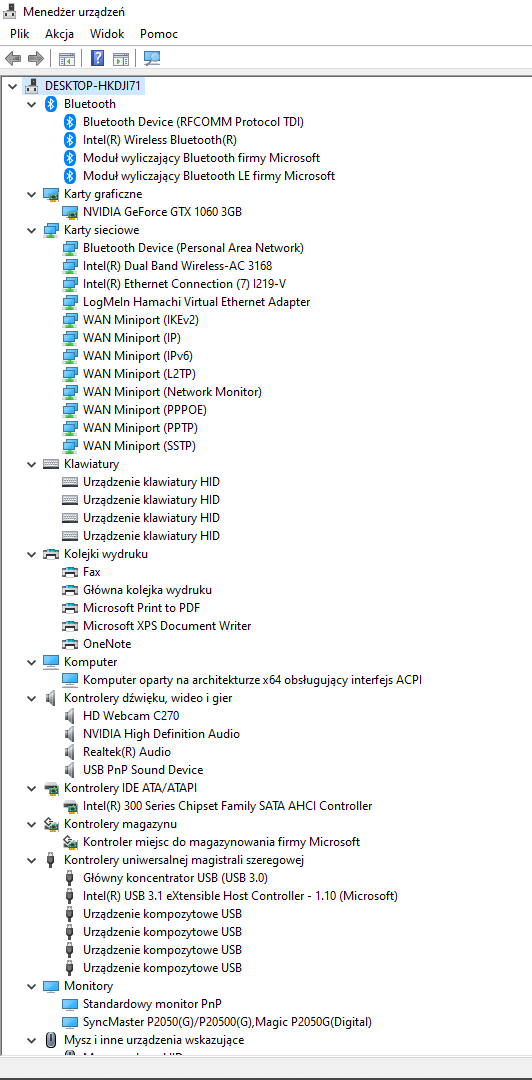Image resolution: width=532 pixels, height=1080 pixels.
Task: Select Realtek(R) Audio device
Action: (127, 751)
